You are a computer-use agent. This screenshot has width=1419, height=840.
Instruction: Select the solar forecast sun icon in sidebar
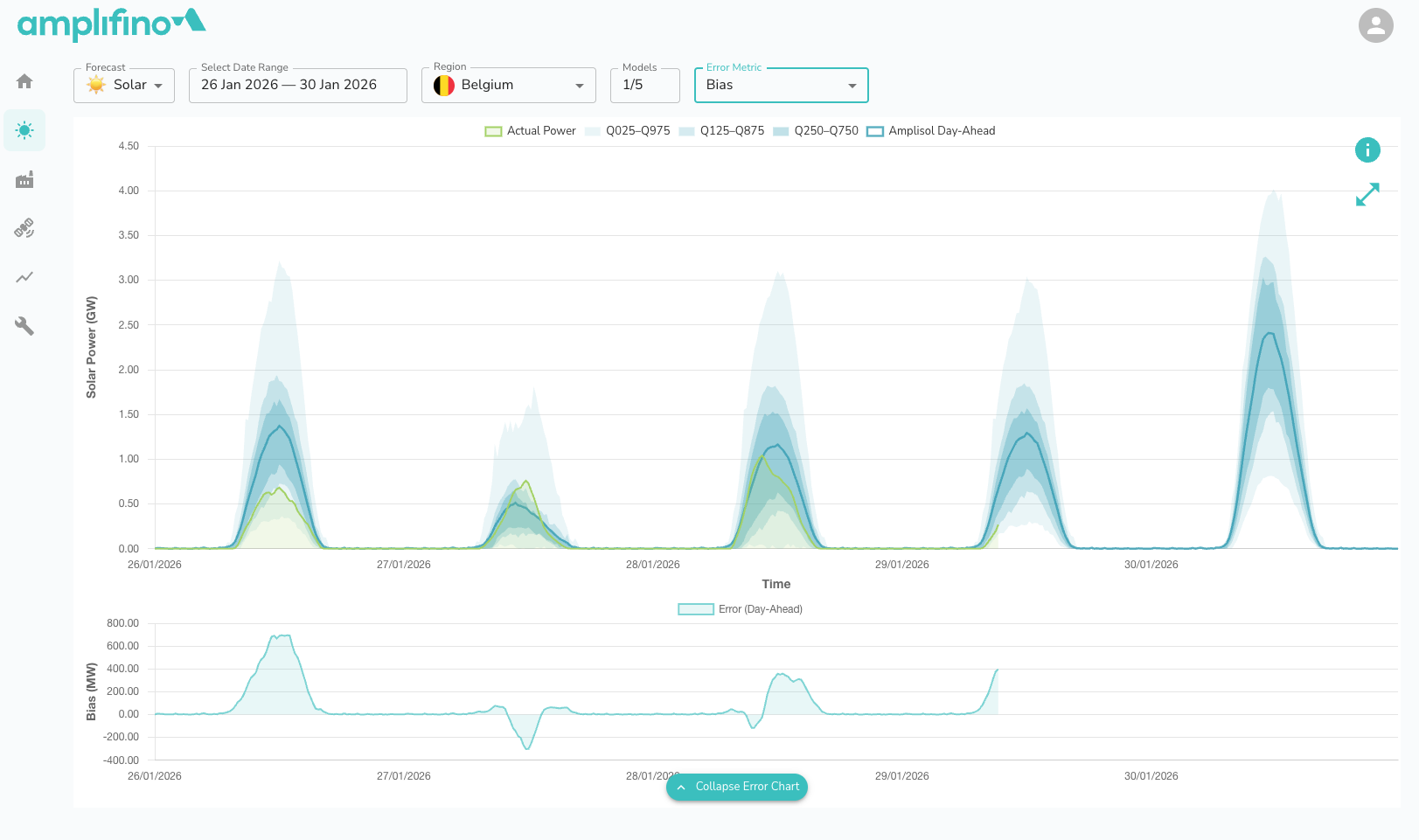[x=24, y=130]
